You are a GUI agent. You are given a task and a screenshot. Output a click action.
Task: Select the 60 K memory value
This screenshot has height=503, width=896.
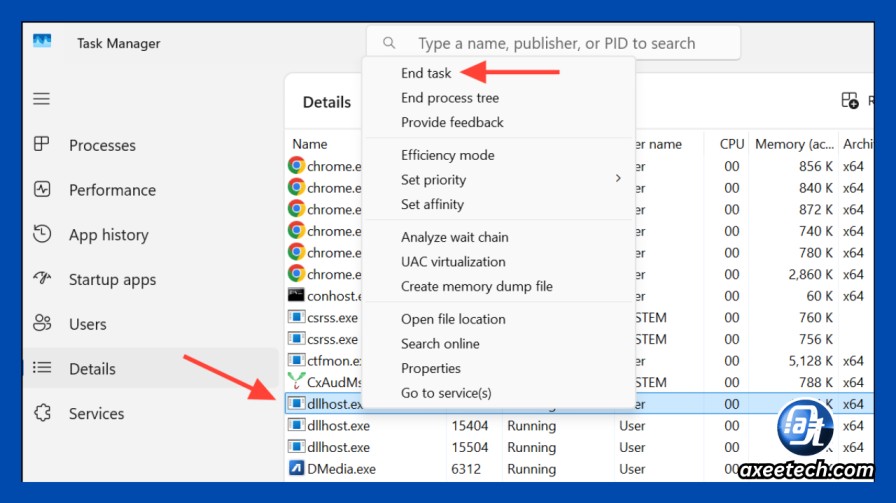(x=819, y=296)
